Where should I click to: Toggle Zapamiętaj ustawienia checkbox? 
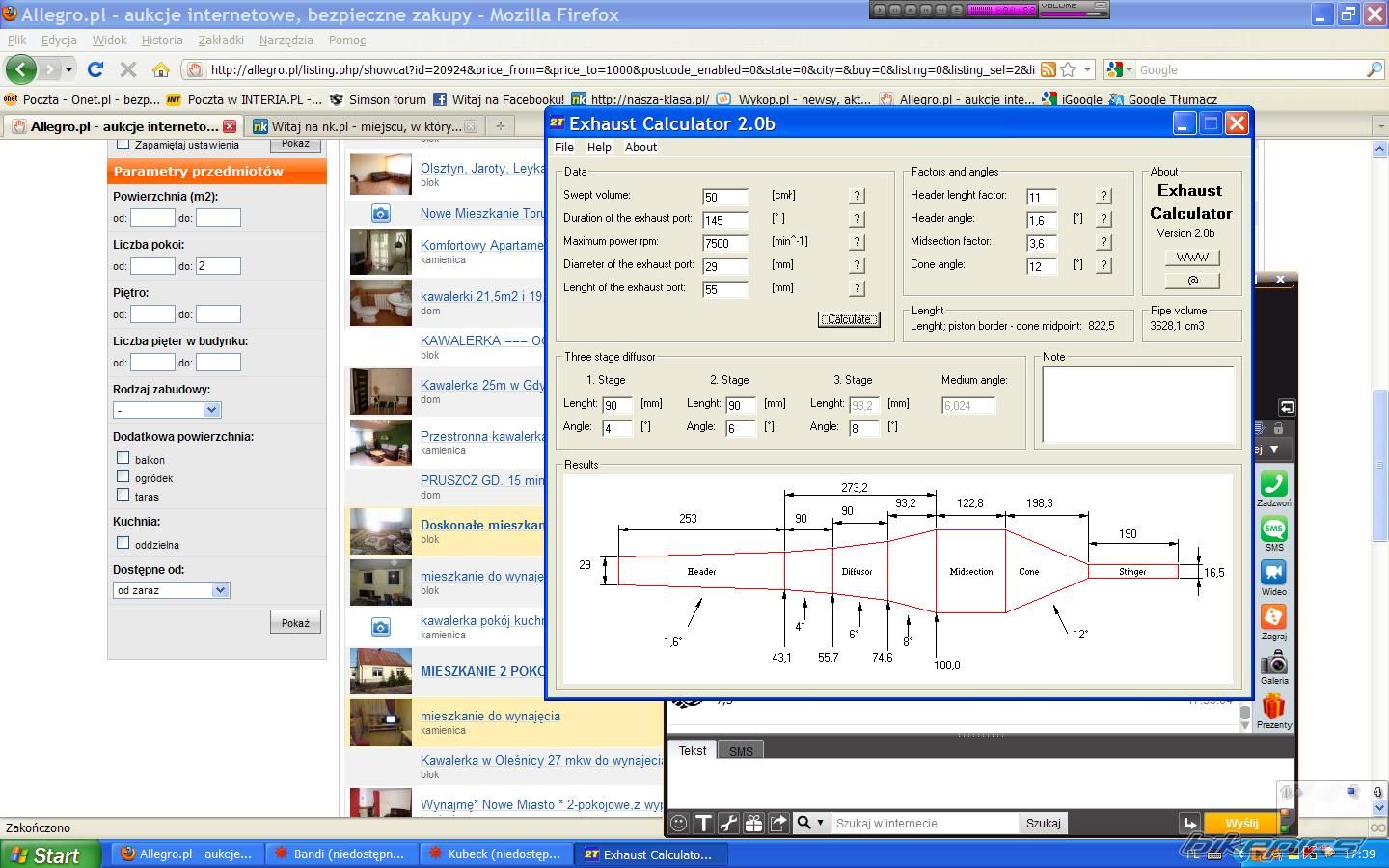tap(123, 144)
